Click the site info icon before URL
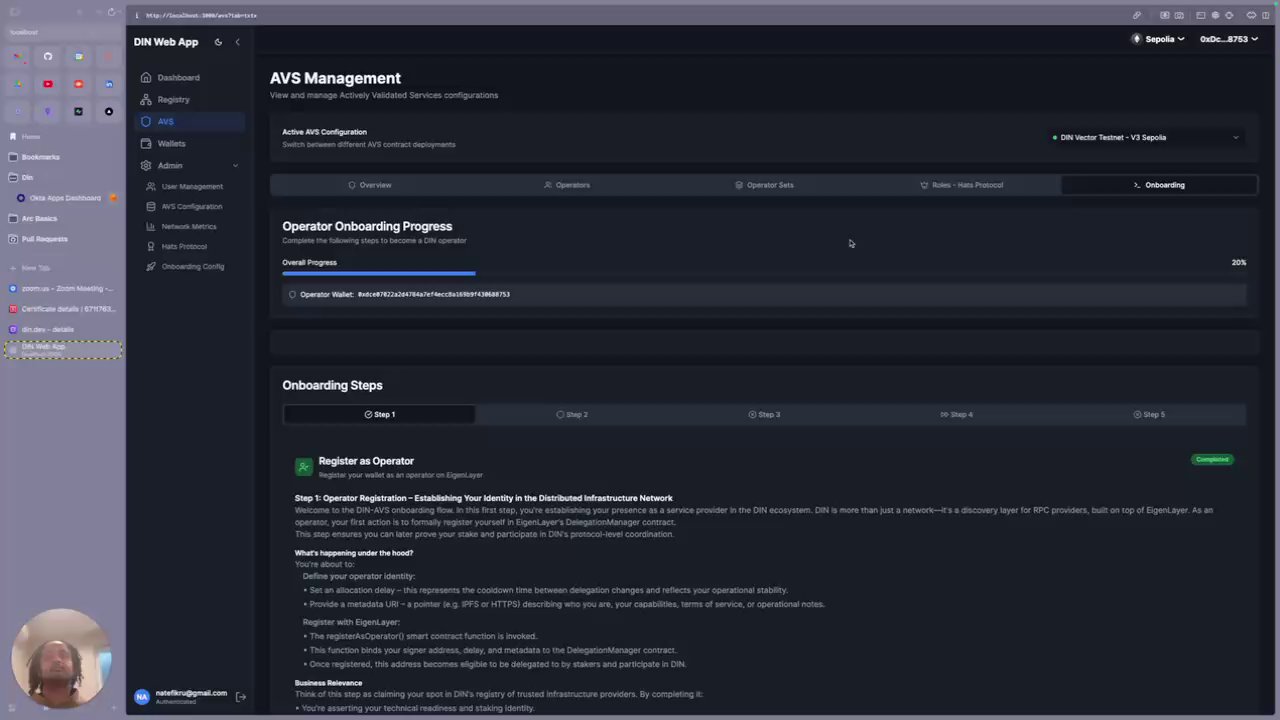The image size is (1280, 720). tap(137, 15)
